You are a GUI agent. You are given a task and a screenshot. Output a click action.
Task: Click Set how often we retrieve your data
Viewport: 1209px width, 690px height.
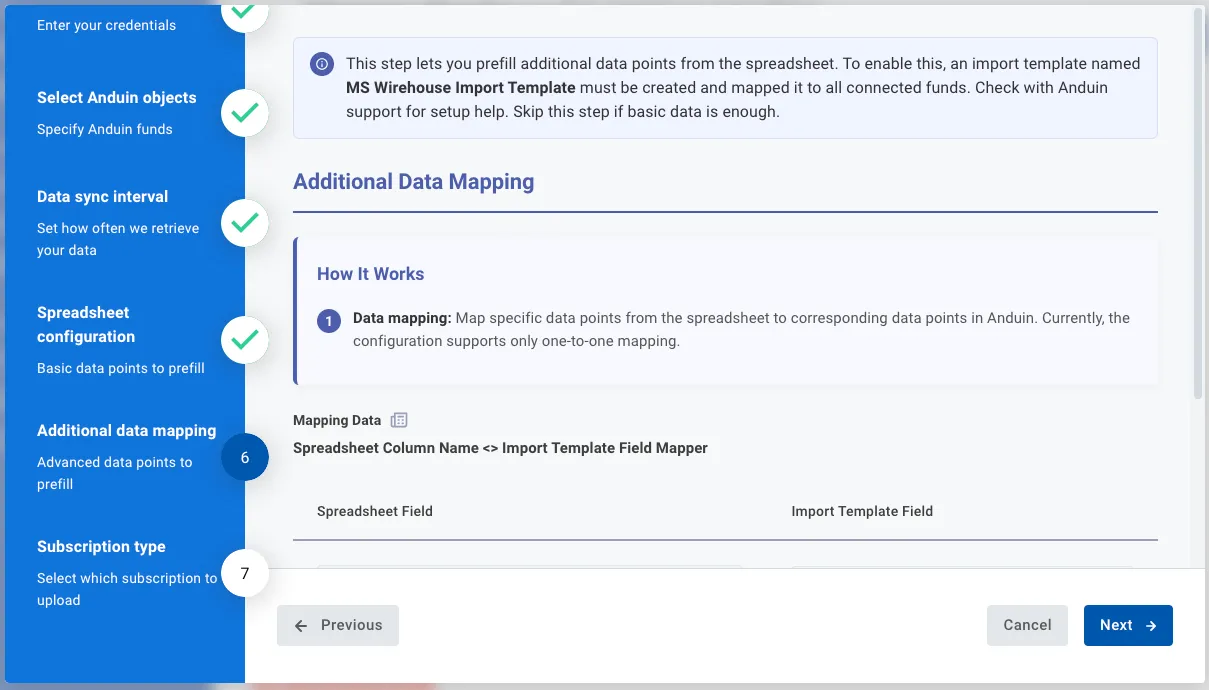[118, 239]
